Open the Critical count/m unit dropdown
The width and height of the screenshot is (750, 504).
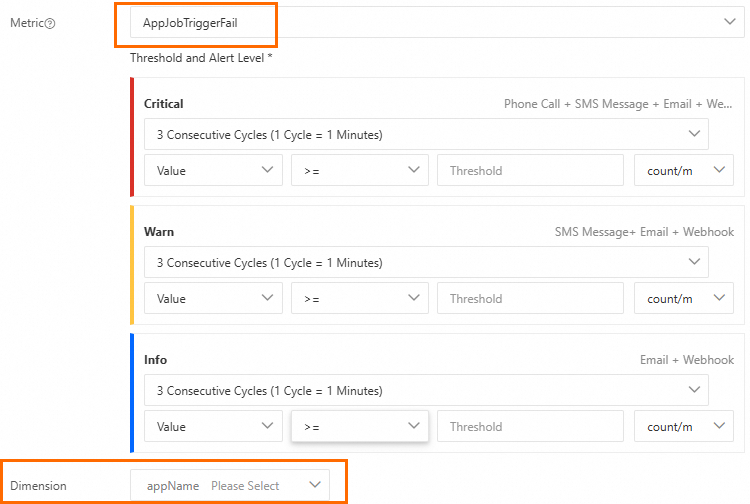[x=684, y=170]
